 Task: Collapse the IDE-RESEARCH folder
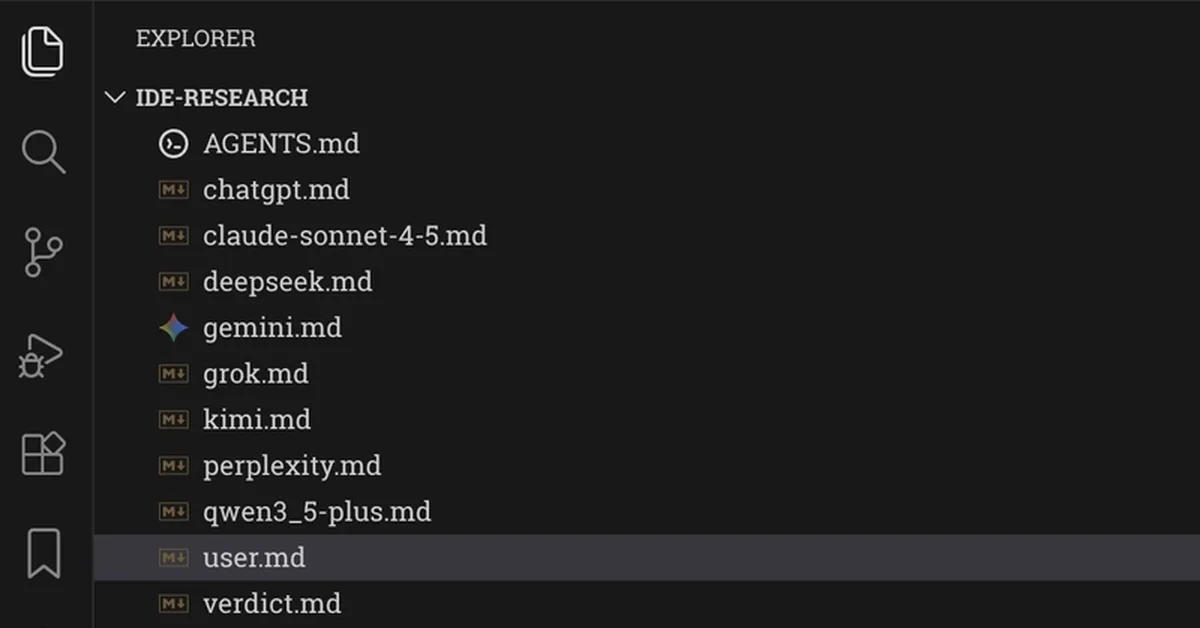114,97
